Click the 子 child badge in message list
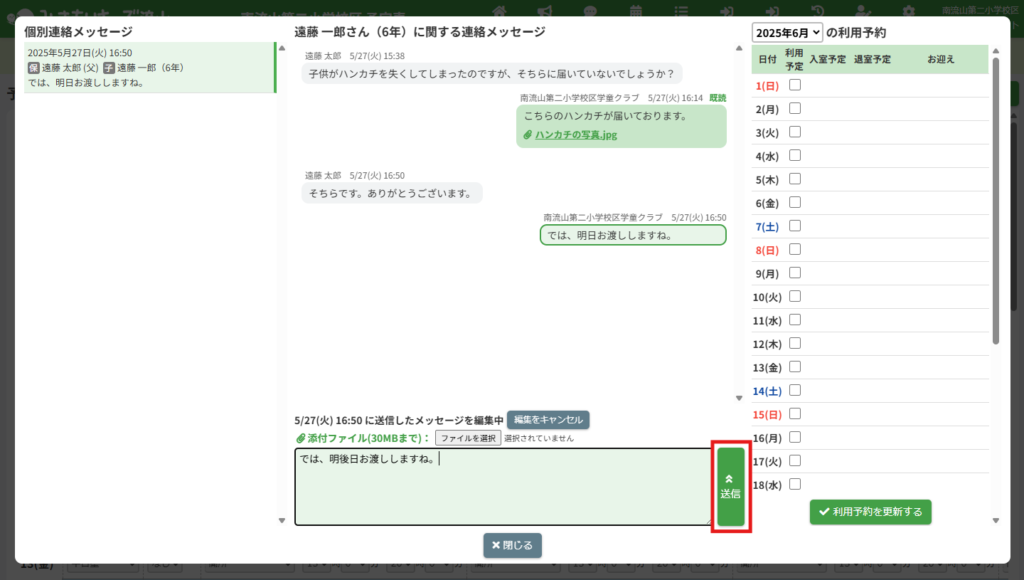This screenshot has width=1024, height=580. tap(109, 68)
